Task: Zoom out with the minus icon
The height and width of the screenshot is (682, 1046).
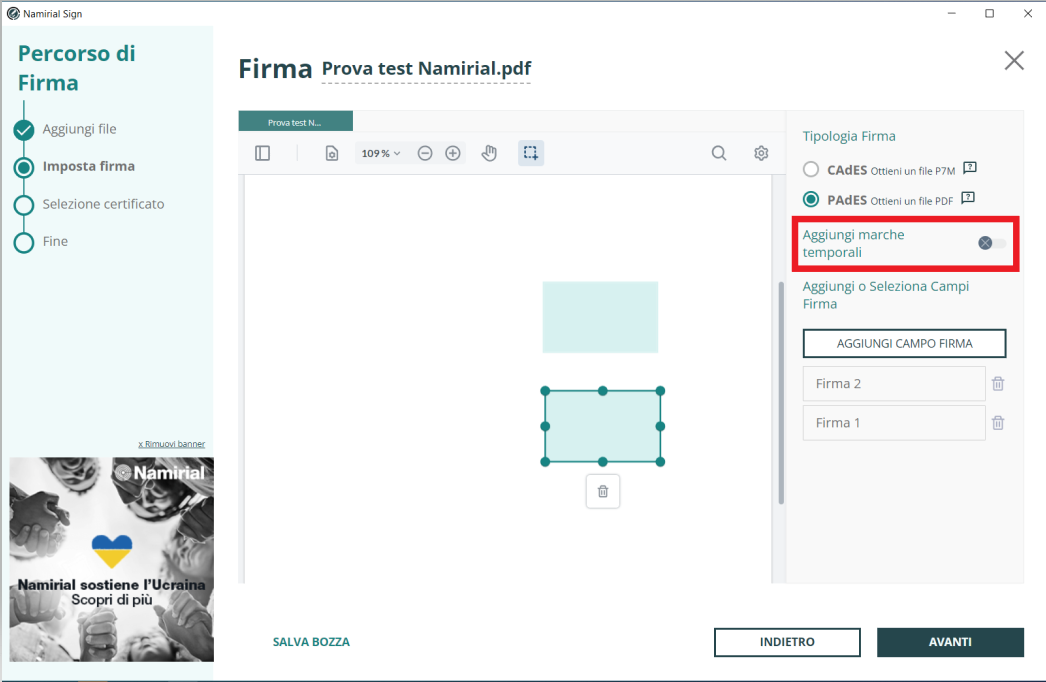Action: point(425,153)
